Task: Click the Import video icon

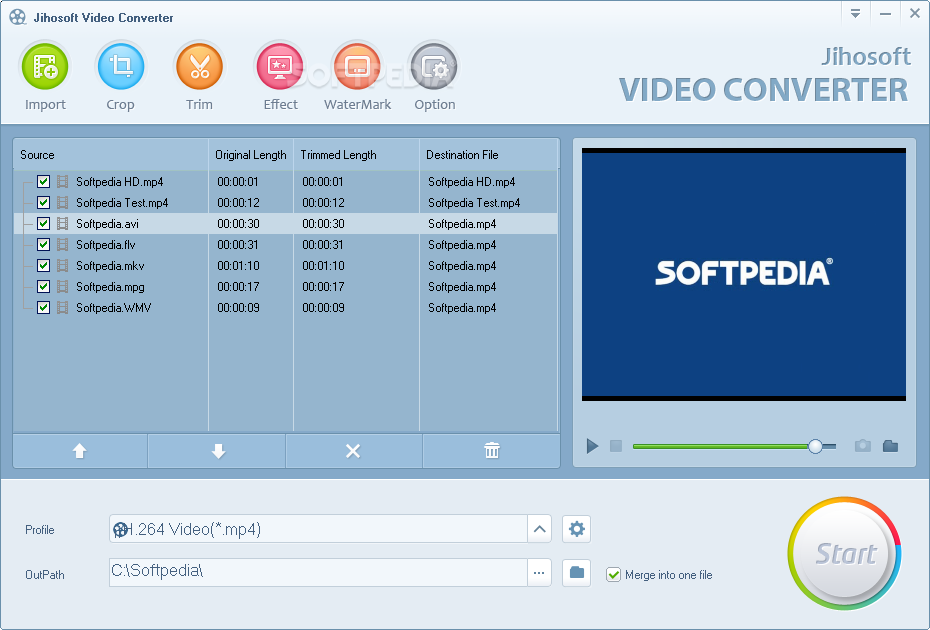Action: (45, 66)
